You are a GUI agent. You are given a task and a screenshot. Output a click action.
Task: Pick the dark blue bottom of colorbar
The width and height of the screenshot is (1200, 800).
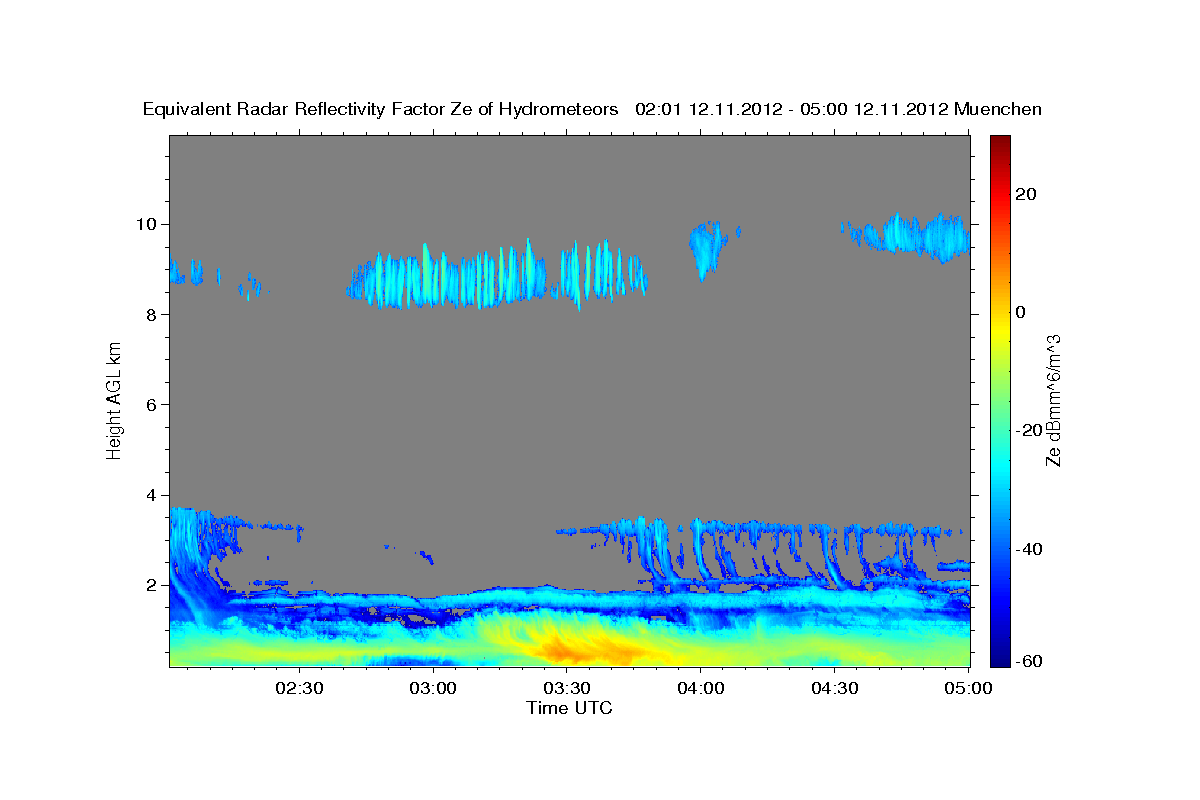point(1000,658)
